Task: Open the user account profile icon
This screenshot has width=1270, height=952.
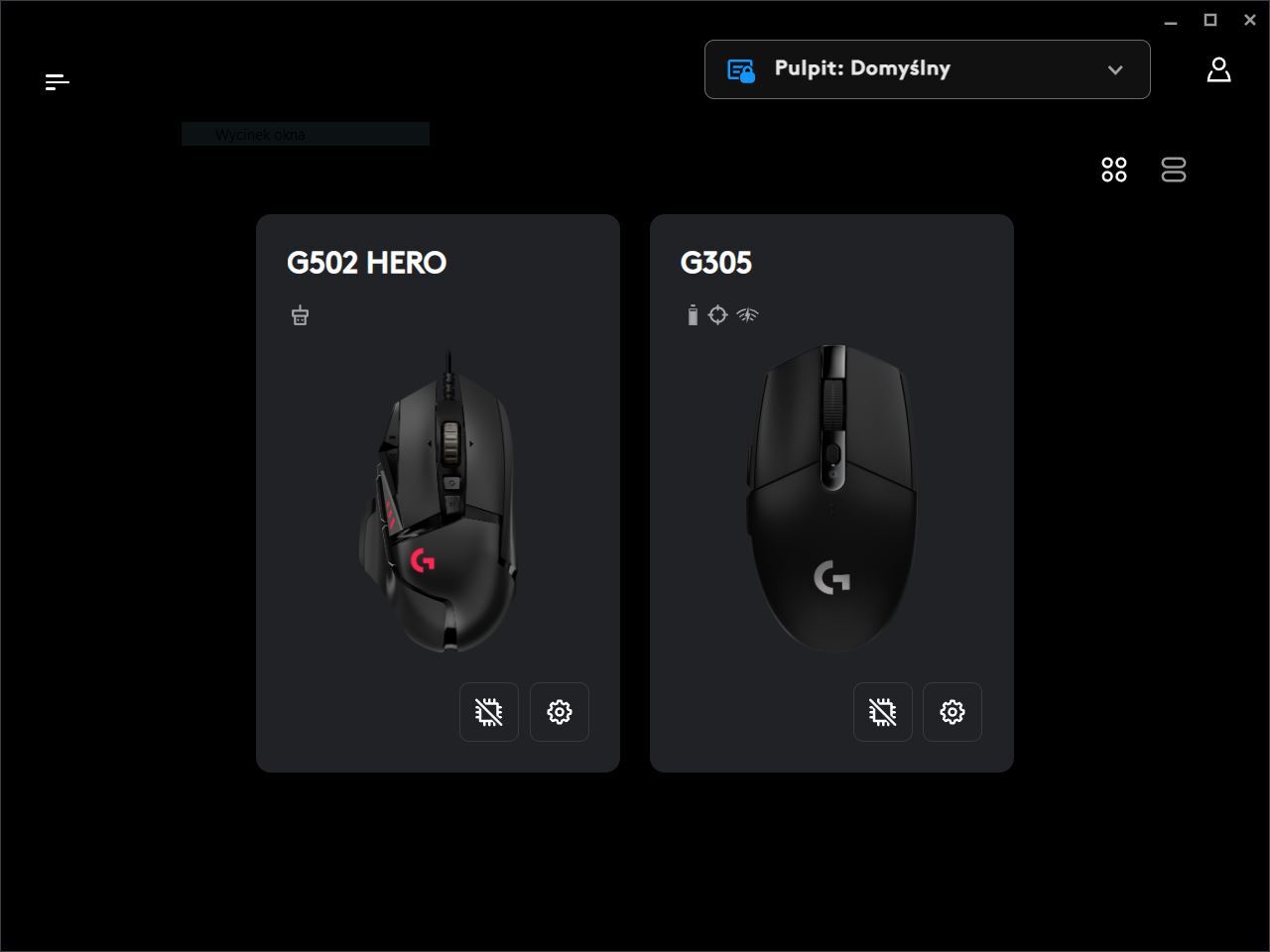Action: coord(1218,69)
